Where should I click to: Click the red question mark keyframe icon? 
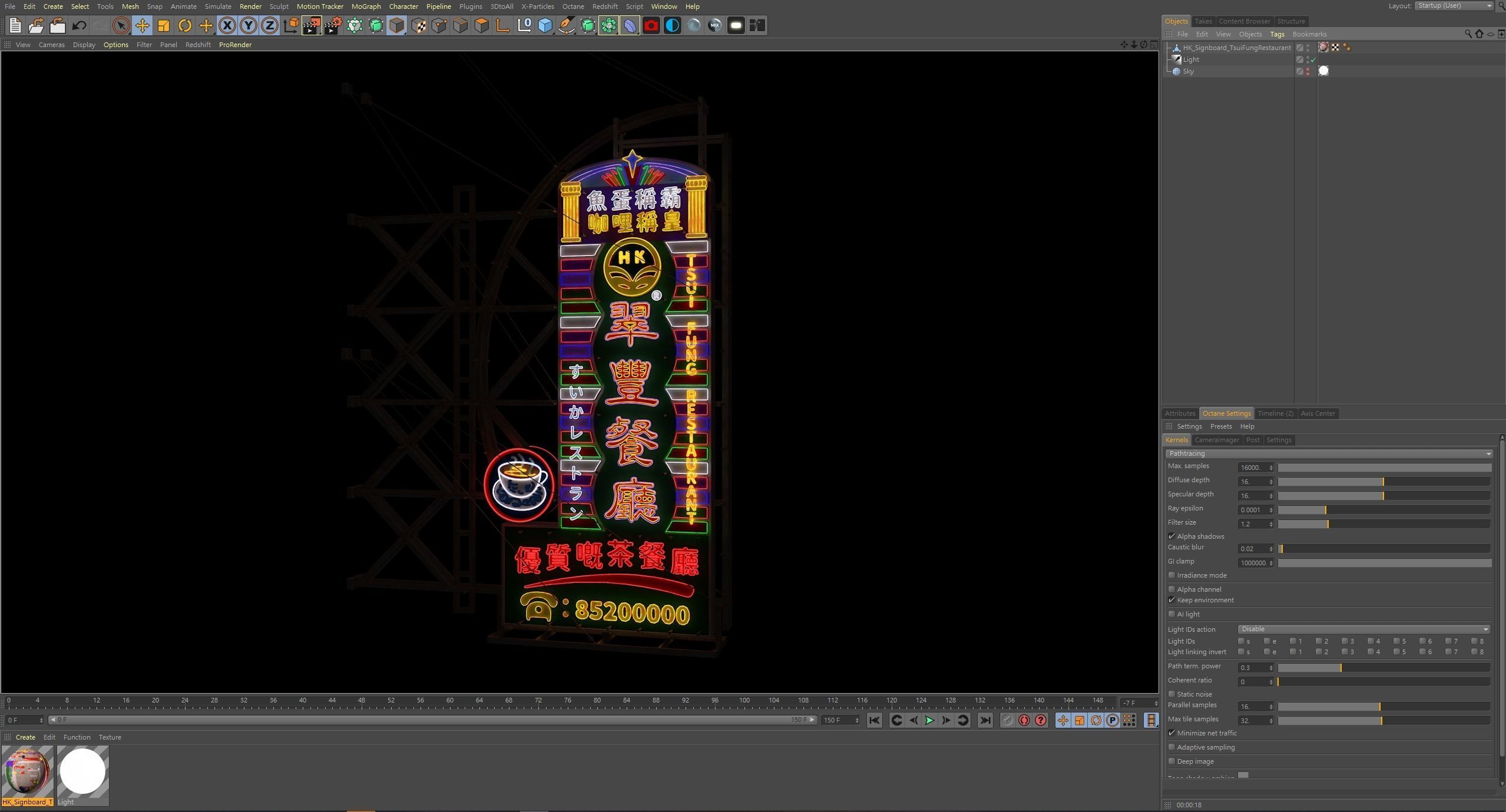[x=1041, y=720]
